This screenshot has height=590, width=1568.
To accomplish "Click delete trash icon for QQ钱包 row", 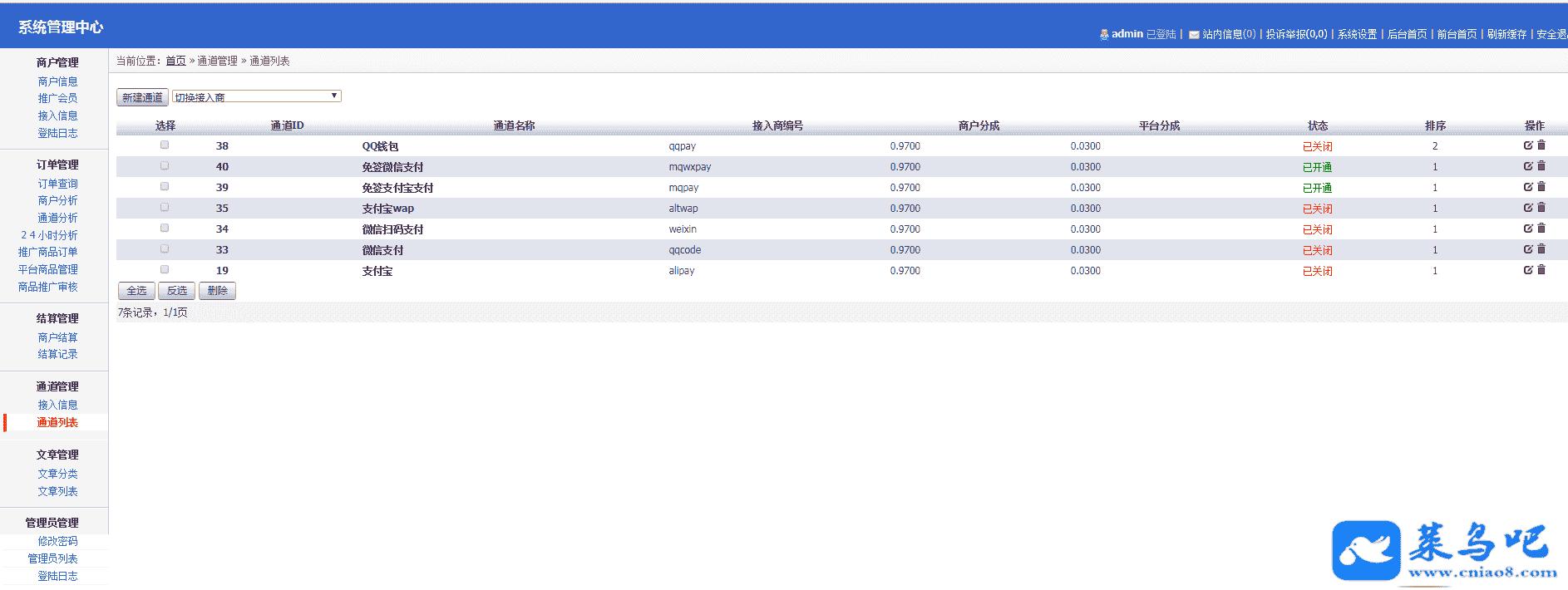I will [x=1541, y=145].
